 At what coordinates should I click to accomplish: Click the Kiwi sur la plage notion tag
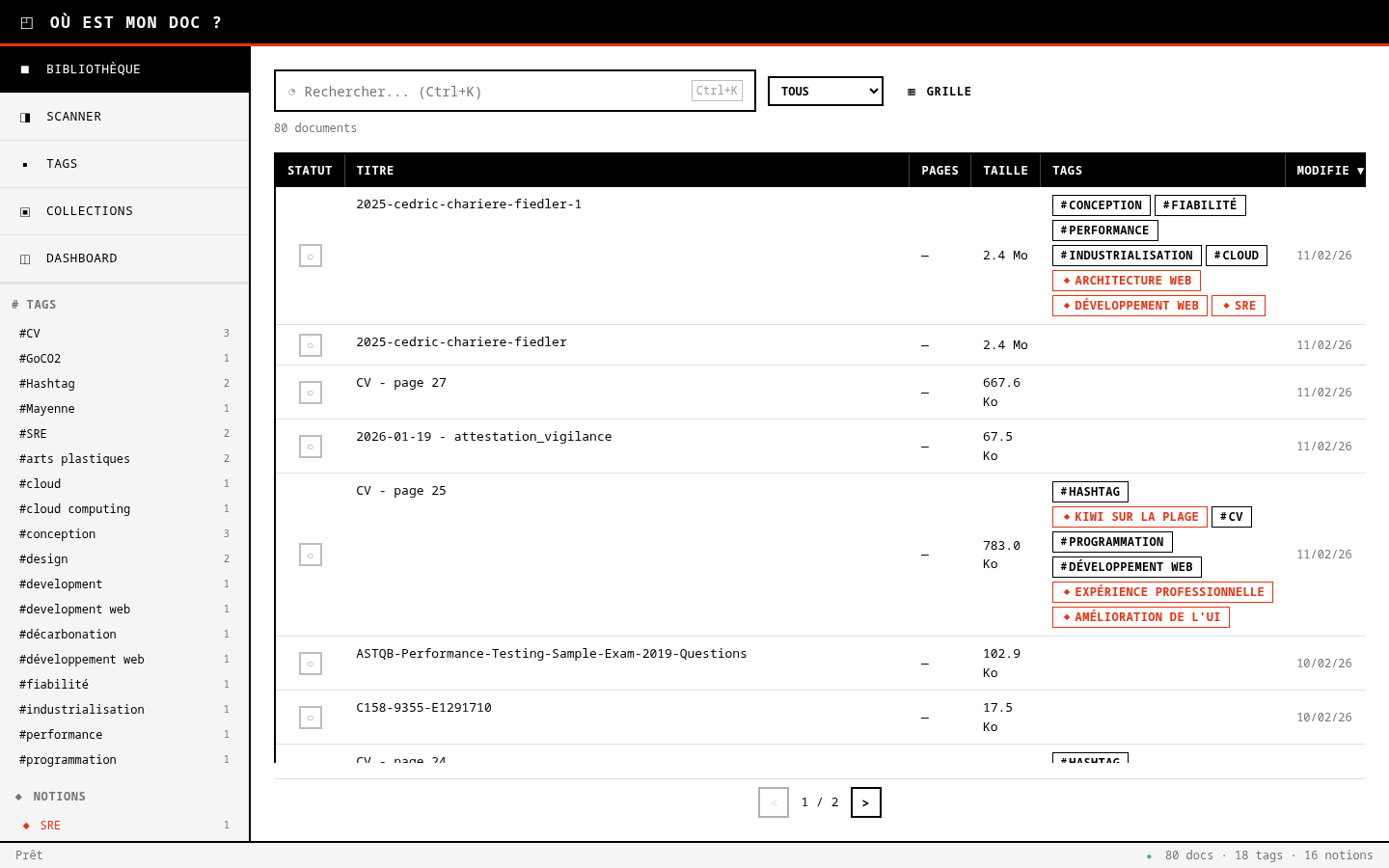[x=1130, y=517]
